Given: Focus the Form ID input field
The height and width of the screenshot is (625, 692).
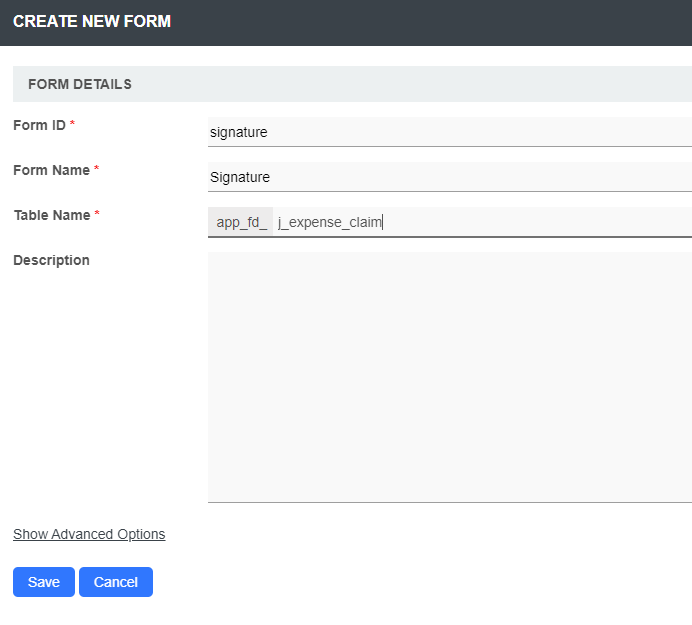Looking at the screenshot, I should [450, 132].
